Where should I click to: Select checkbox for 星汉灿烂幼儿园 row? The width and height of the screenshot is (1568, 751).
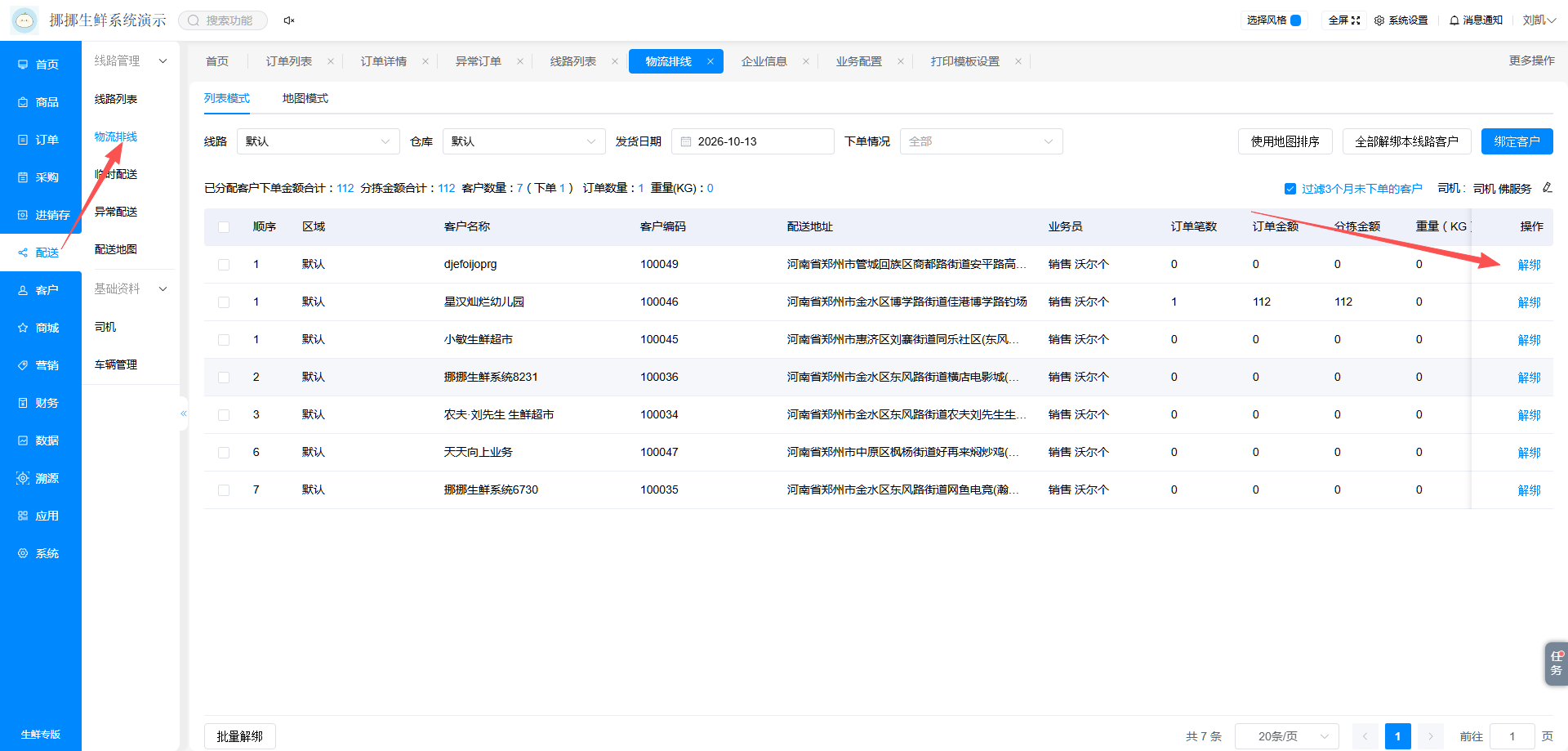click(224, 302)
